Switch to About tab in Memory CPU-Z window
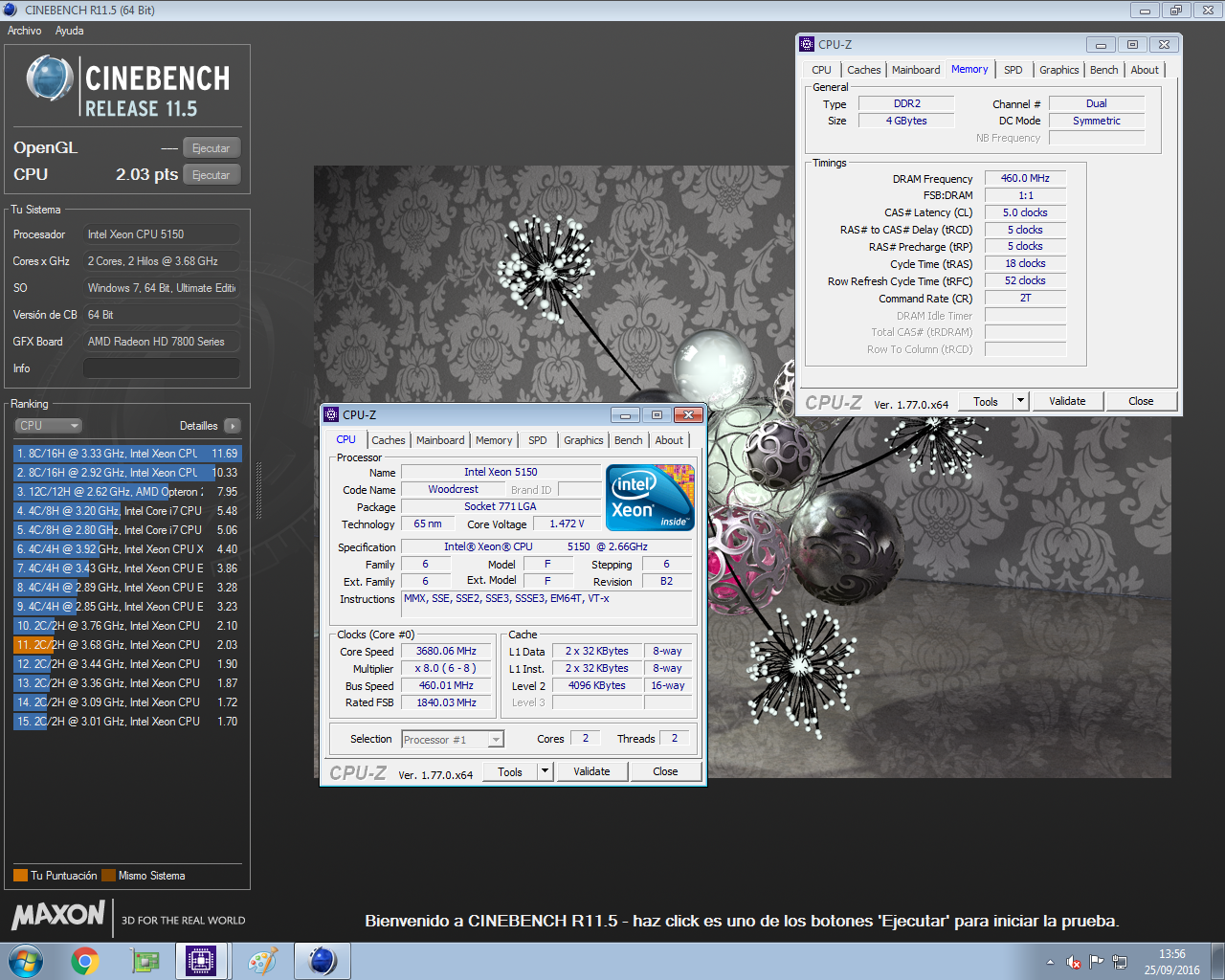1225x980 pixels. tap(1145, 70)
